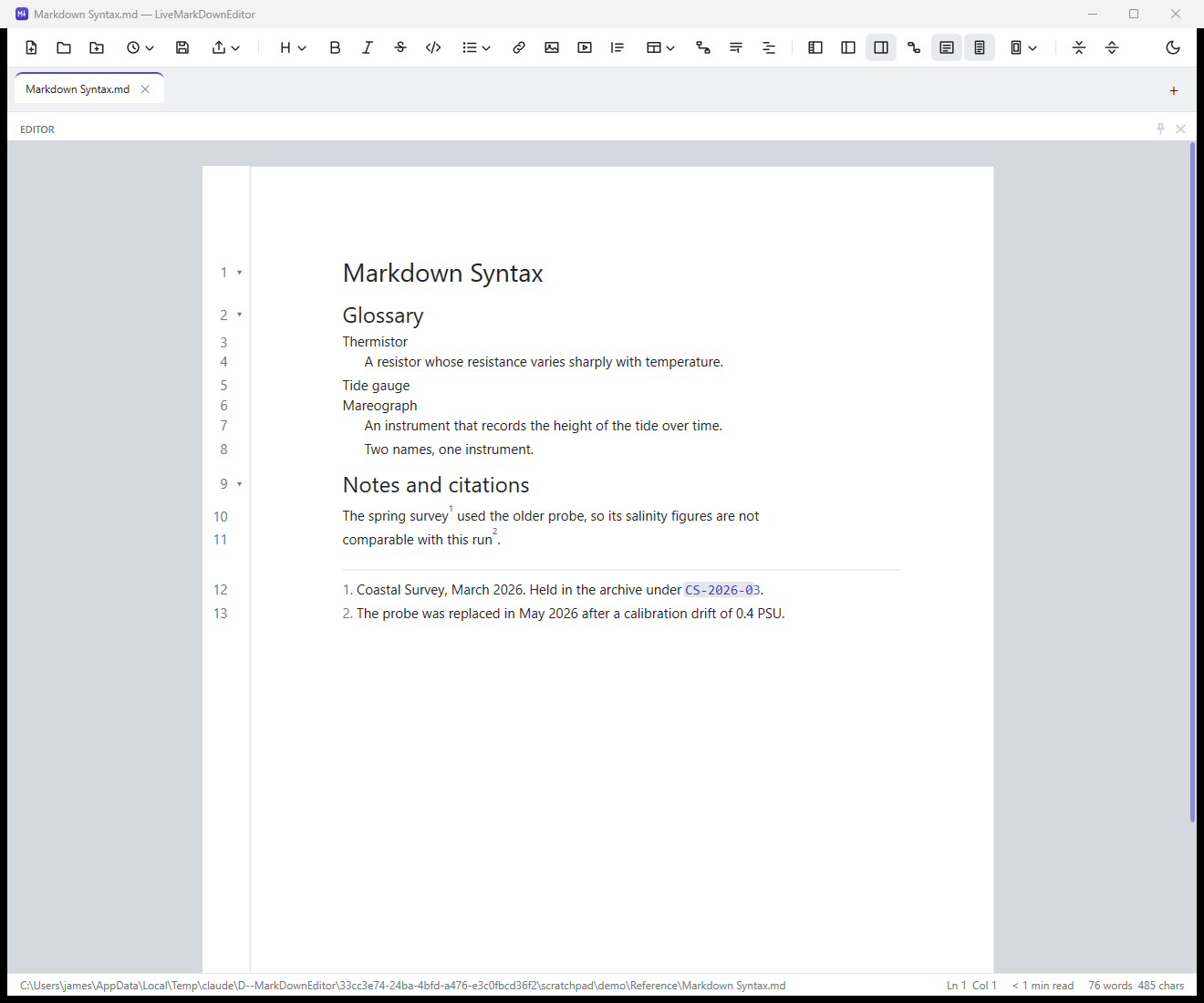
Task: Toggle the highlighted document view button
Action: (947, 47)
